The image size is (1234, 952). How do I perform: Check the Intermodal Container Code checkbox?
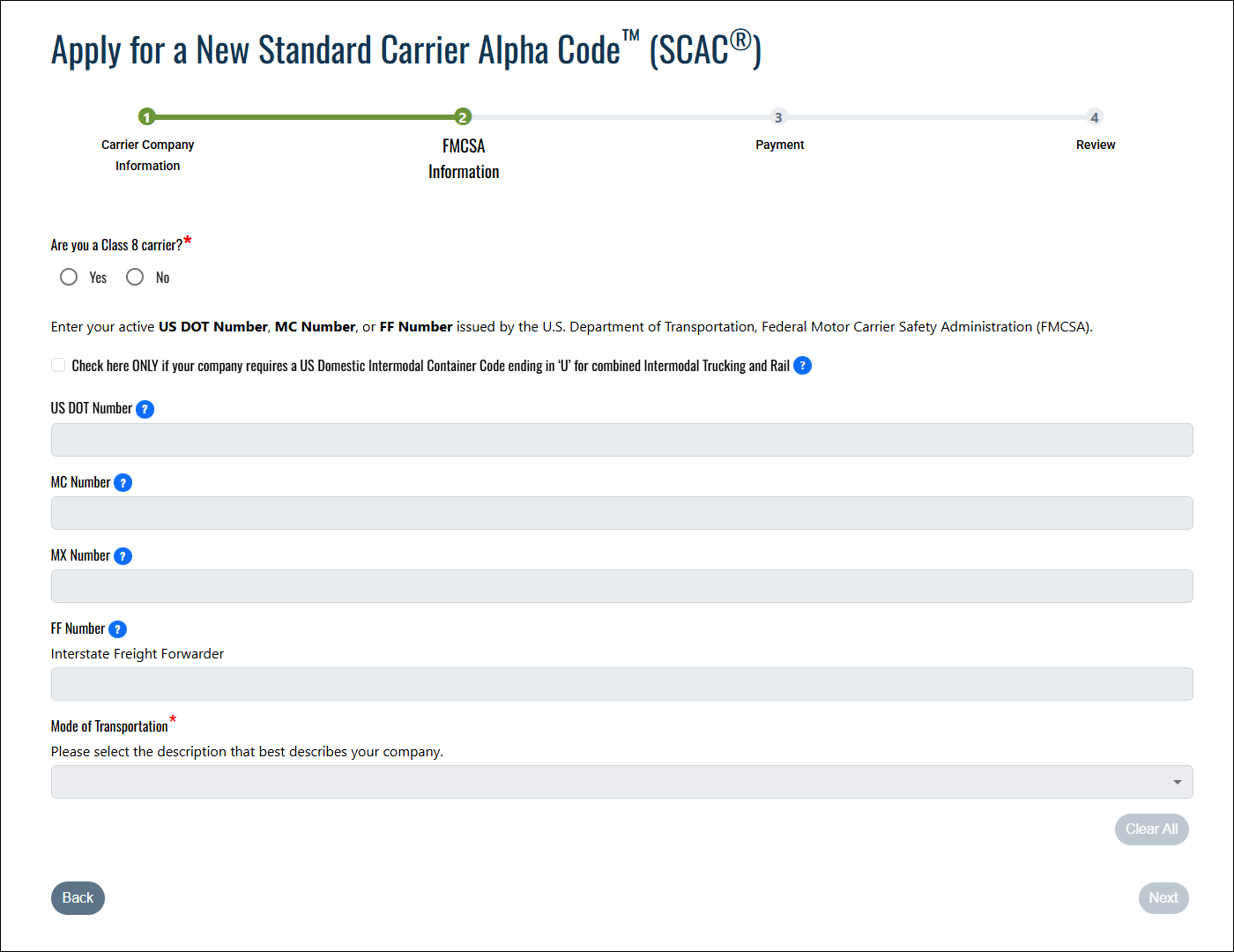point(58,366)
